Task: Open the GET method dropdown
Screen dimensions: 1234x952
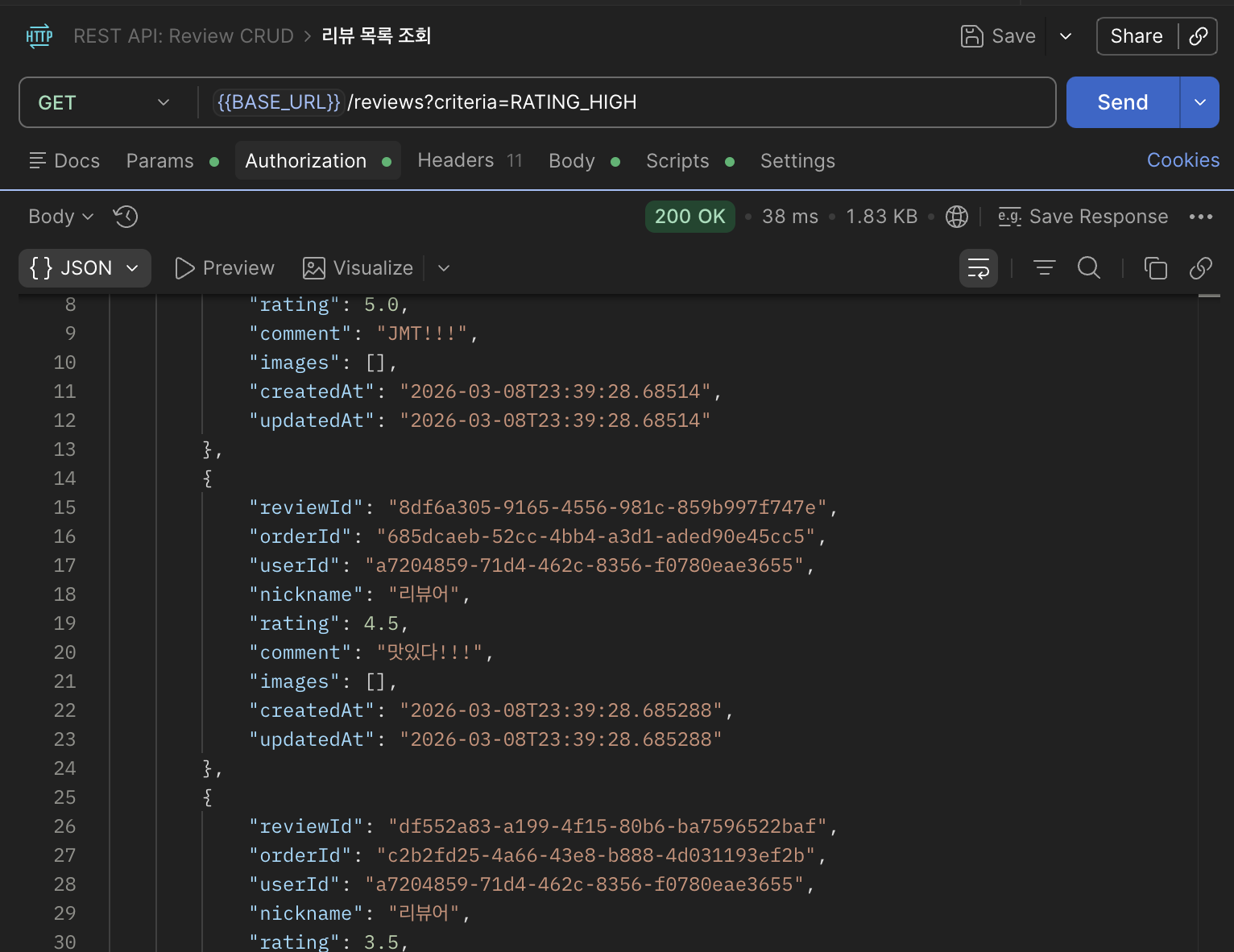Action: click(105, 102)
